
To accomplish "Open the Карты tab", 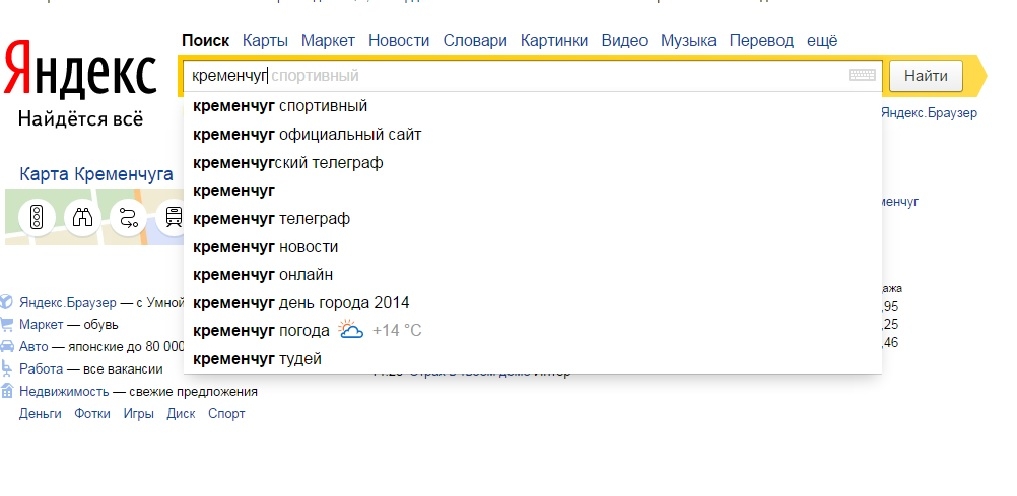I will tap(265, 41).
